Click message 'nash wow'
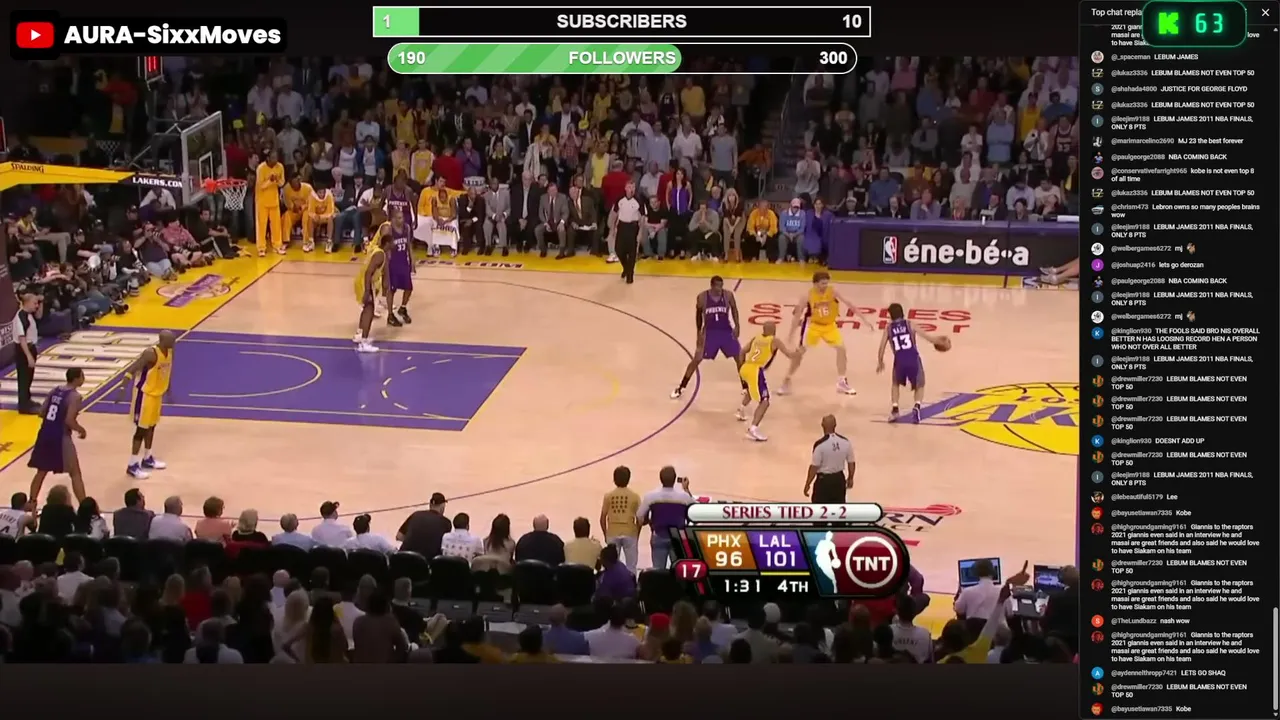The width and height of the screenshot is (1280, 720). tap(1175, 621)
